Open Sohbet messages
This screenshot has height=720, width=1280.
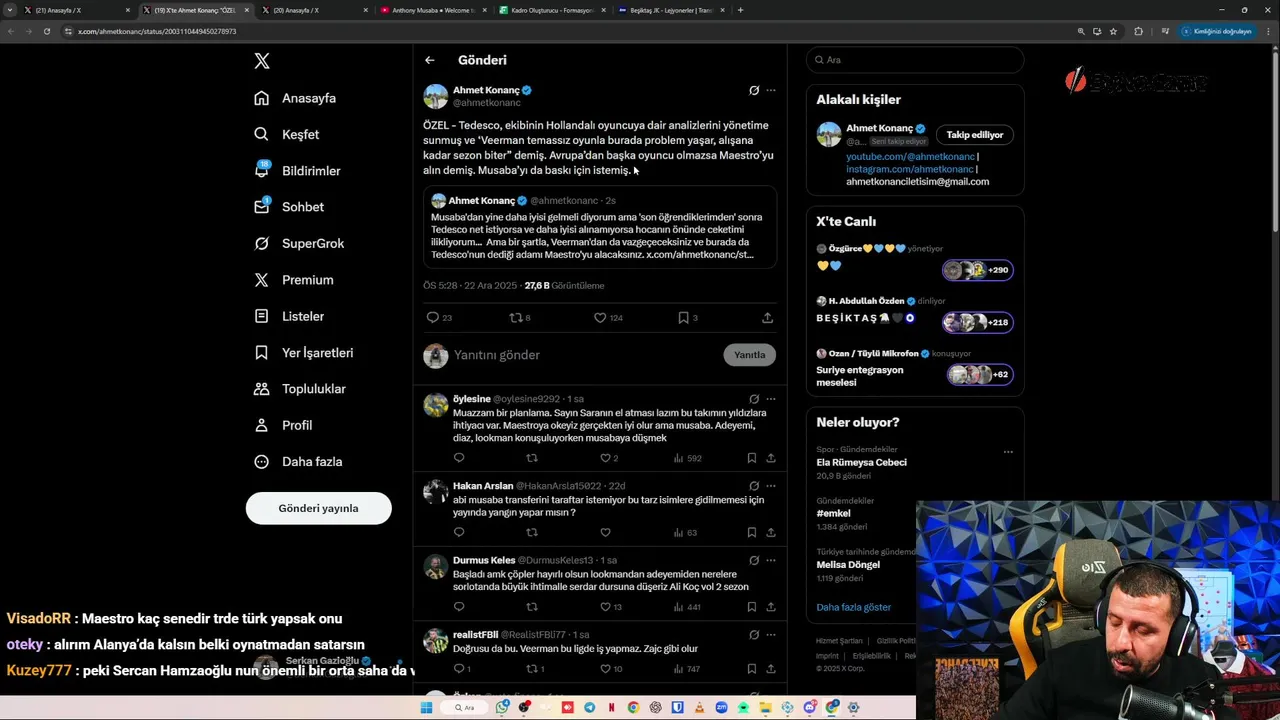(x=289, y=207)
